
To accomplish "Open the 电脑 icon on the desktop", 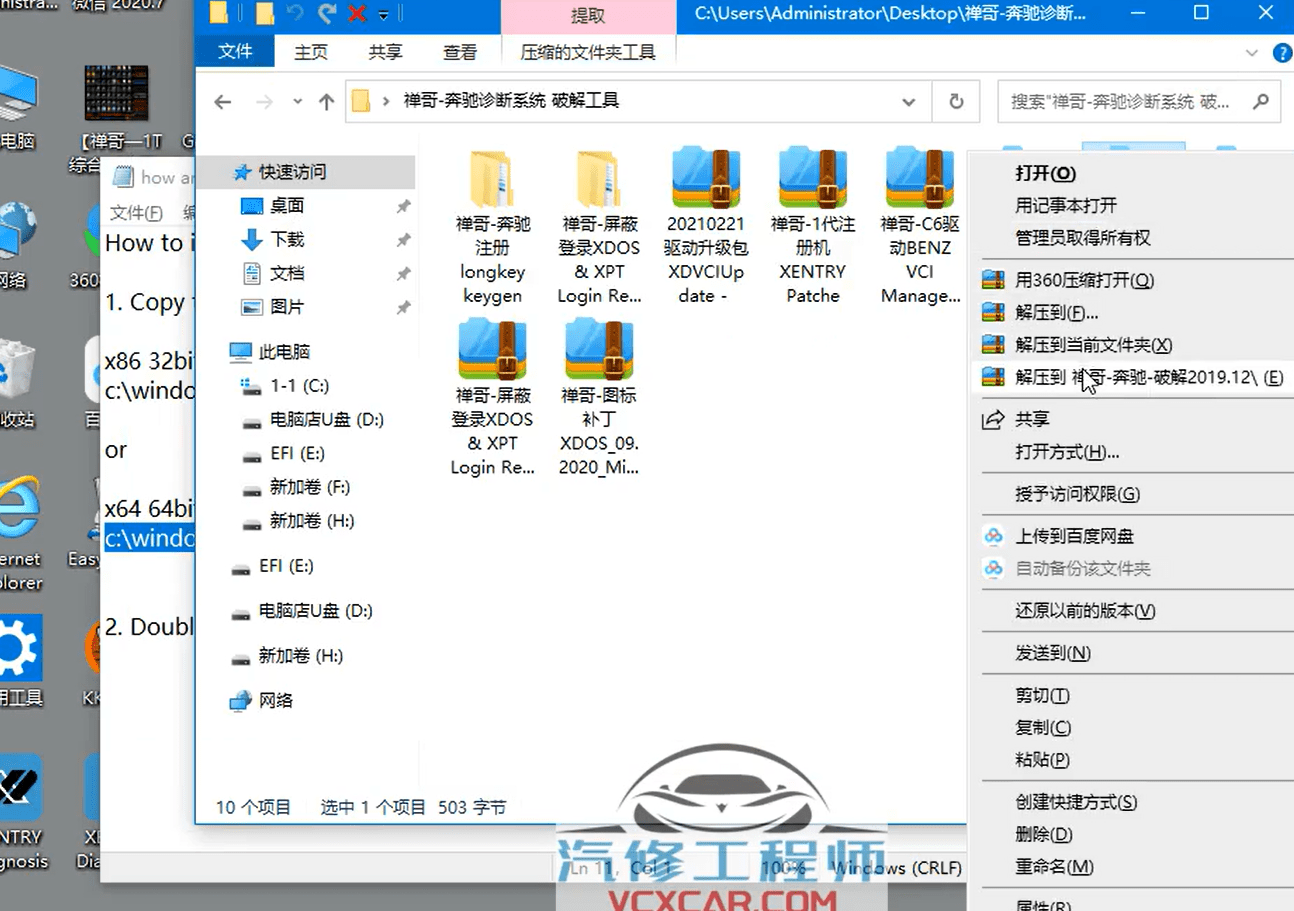I will (10, 90).
